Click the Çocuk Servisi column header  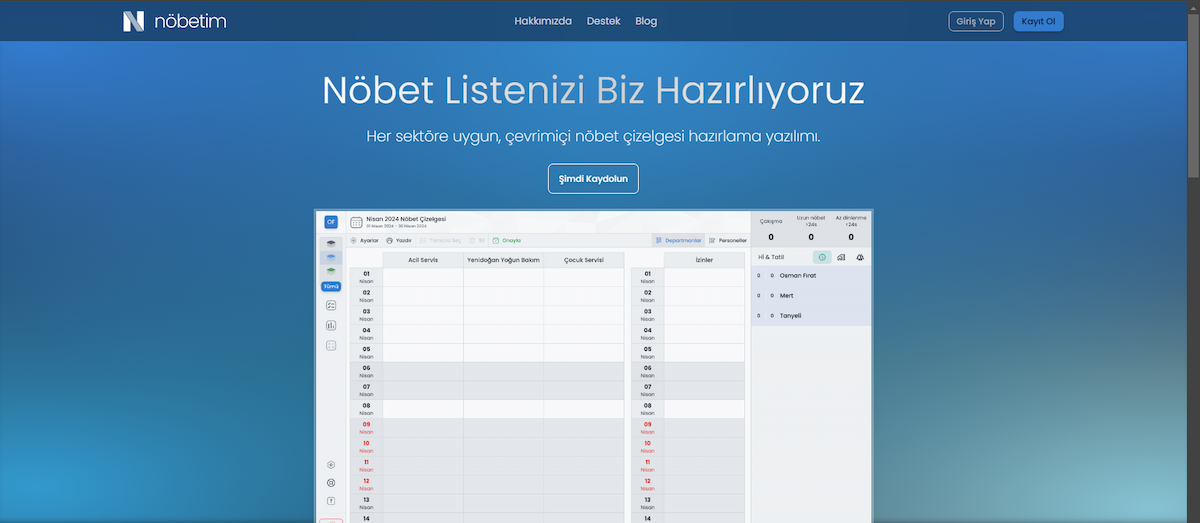coord(584,260)
